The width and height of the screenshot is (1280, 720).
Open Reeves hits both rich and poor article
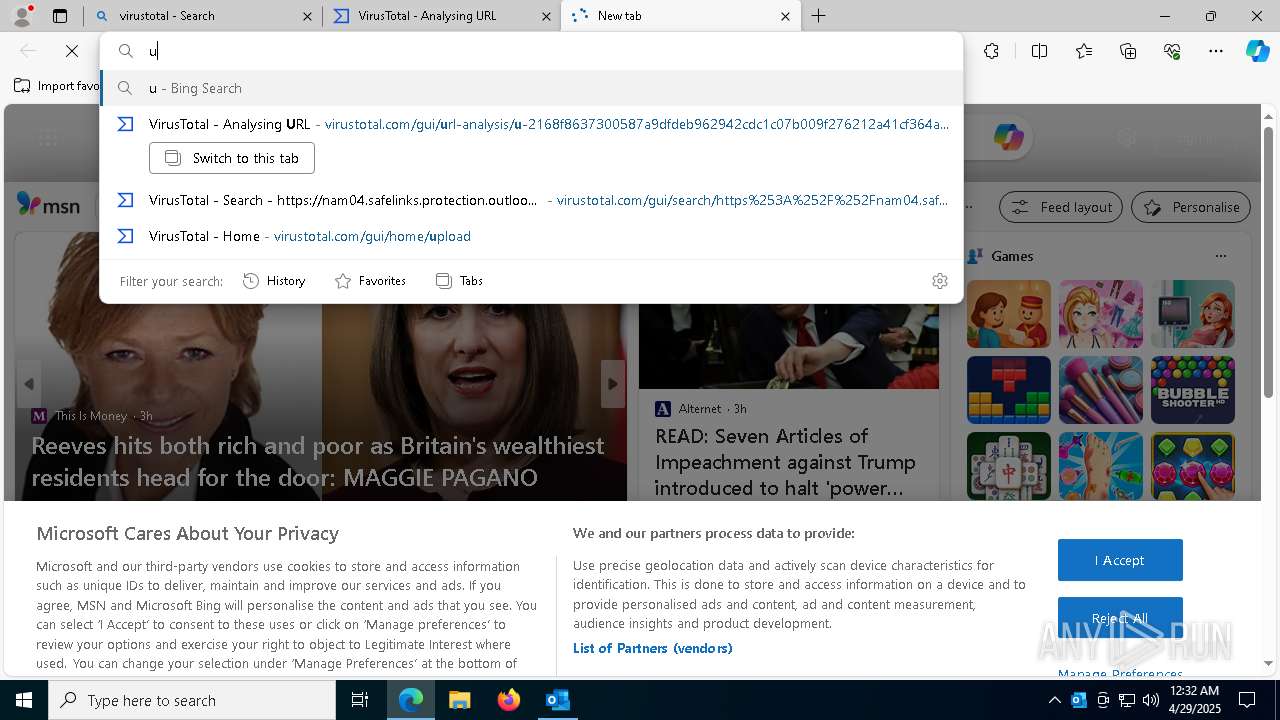coord(318,461)
